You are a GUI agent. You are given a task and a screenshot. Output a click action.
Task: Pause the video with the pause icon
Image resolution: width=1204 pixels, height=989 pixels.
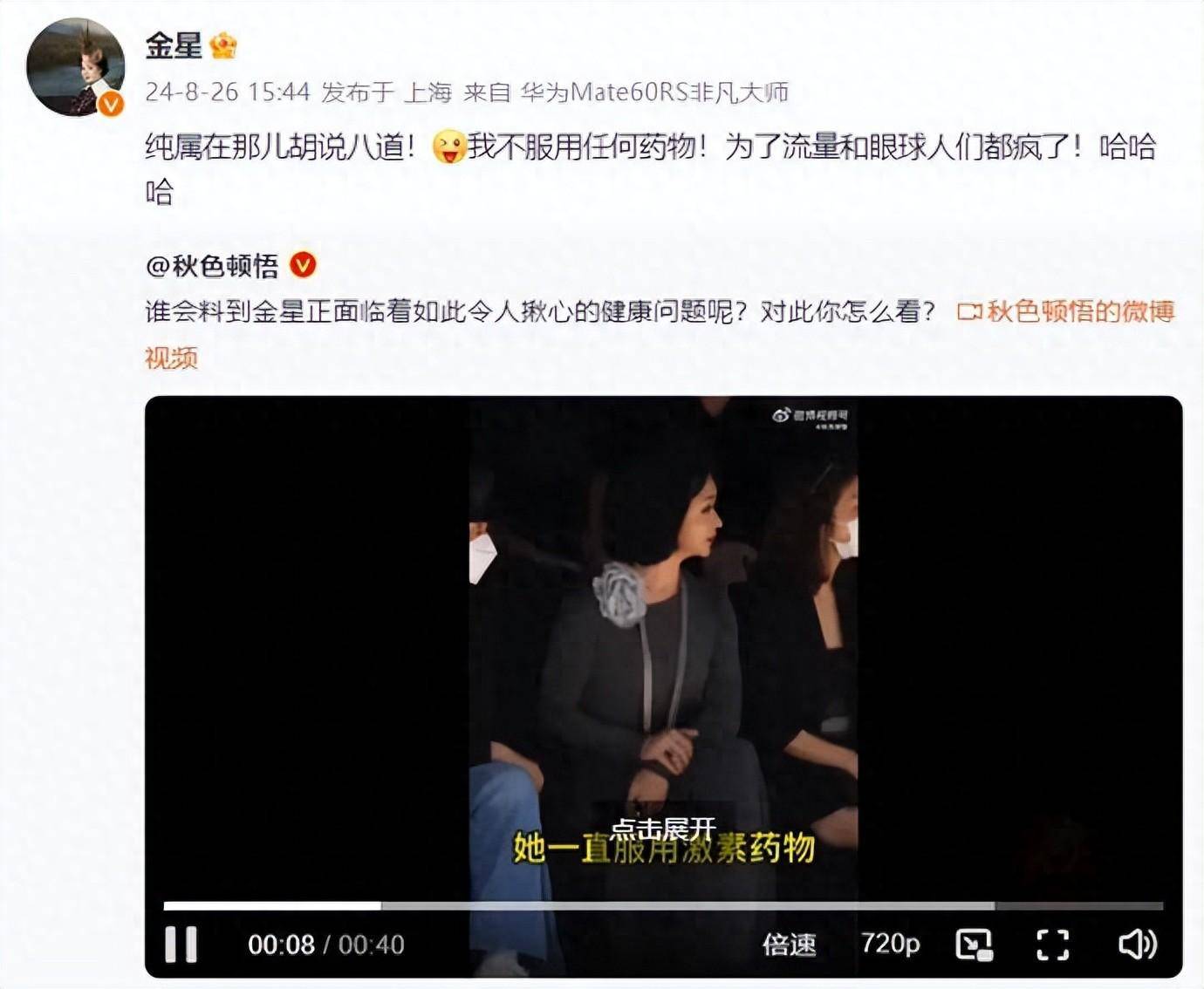(181, 945)
